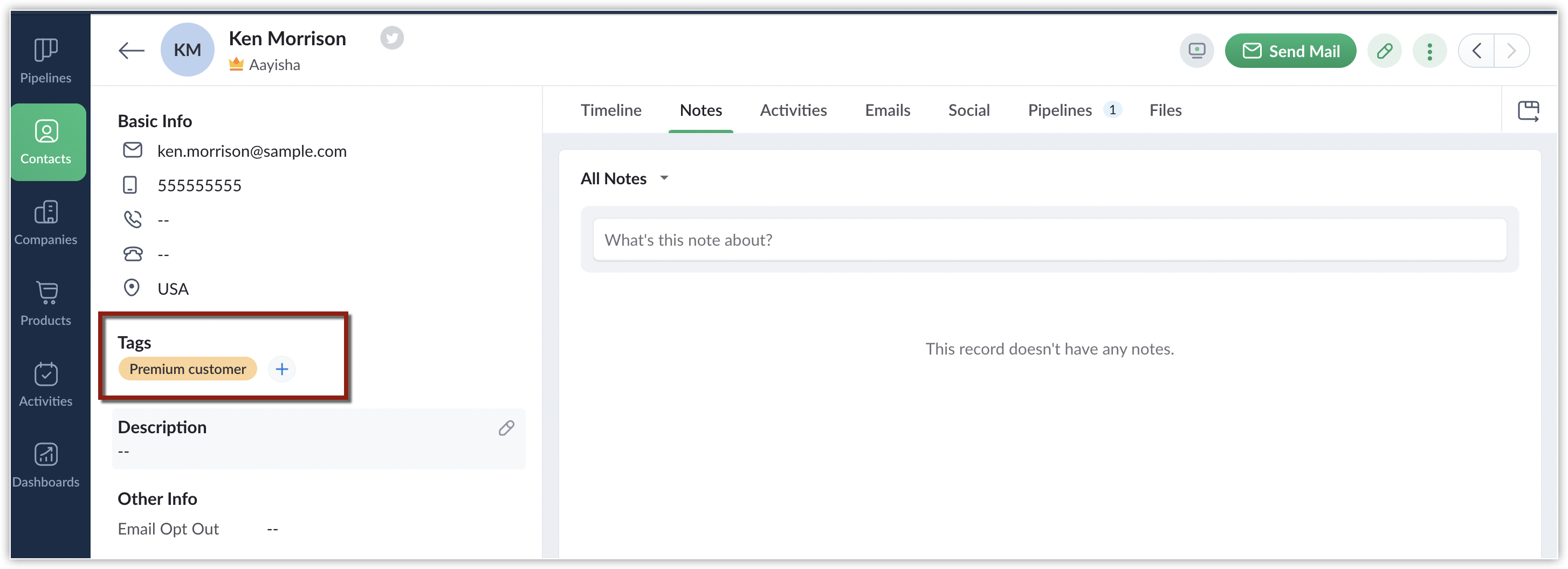Select the Notes tab
Viewport: 1568px width, 569px height.
point(700,110)
